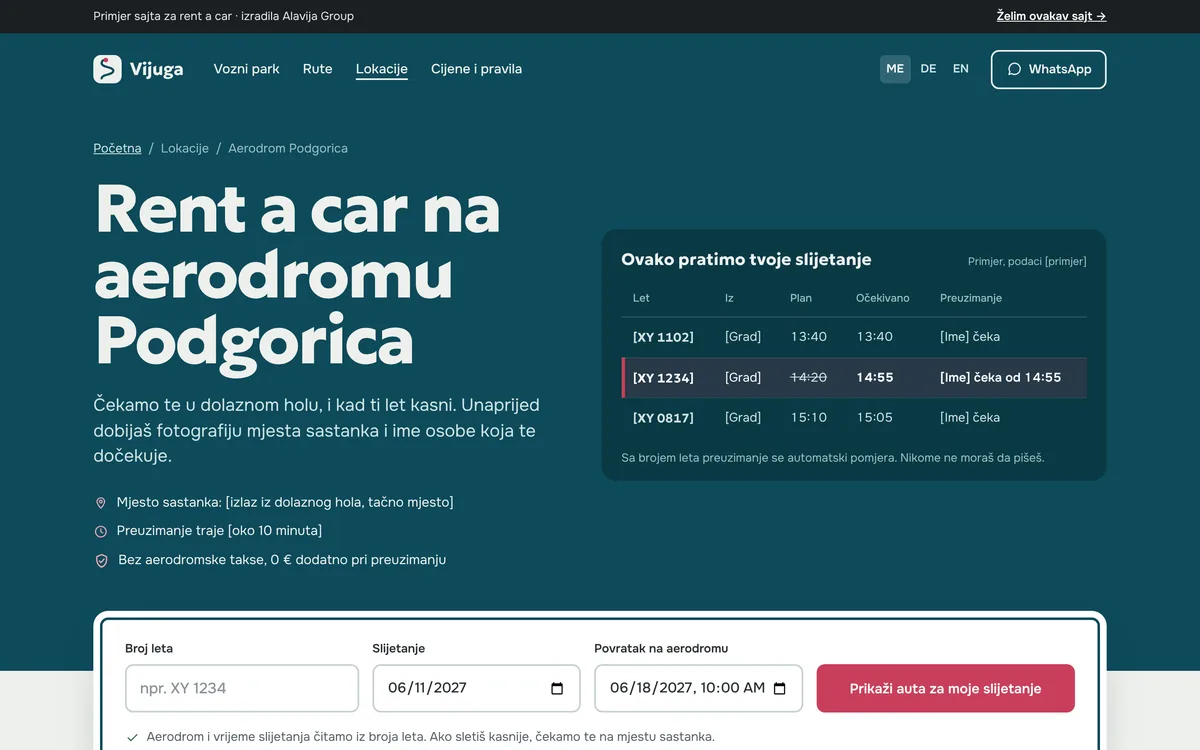Image resolution: width=1200 pixels, height=750 pixels.
Task: Open the Rute menu item
Action: [x=317, y=69]
